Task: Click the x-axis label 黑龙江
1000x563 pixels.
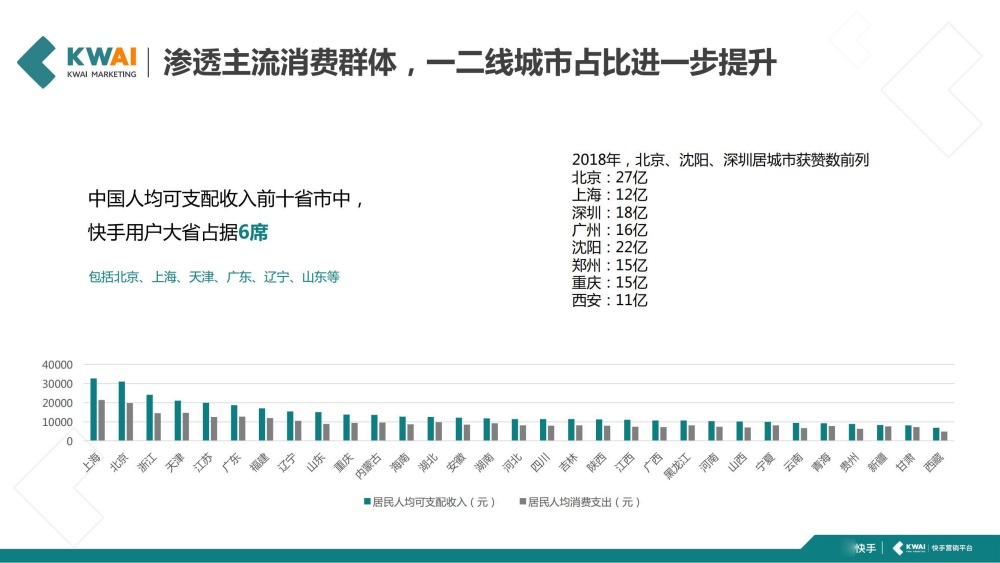Action: click(677, 465)
